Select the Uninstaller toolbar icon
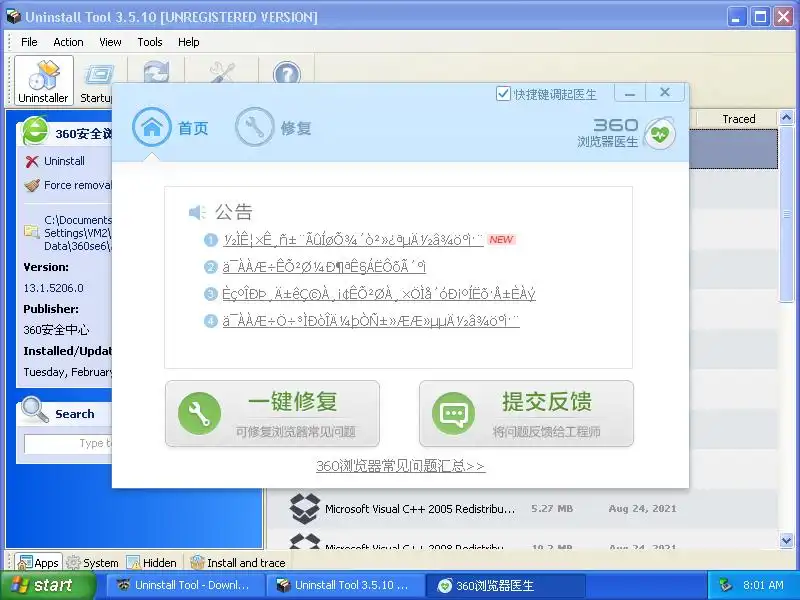The width and height of the screenshot is (800, 600). (44, 80)
